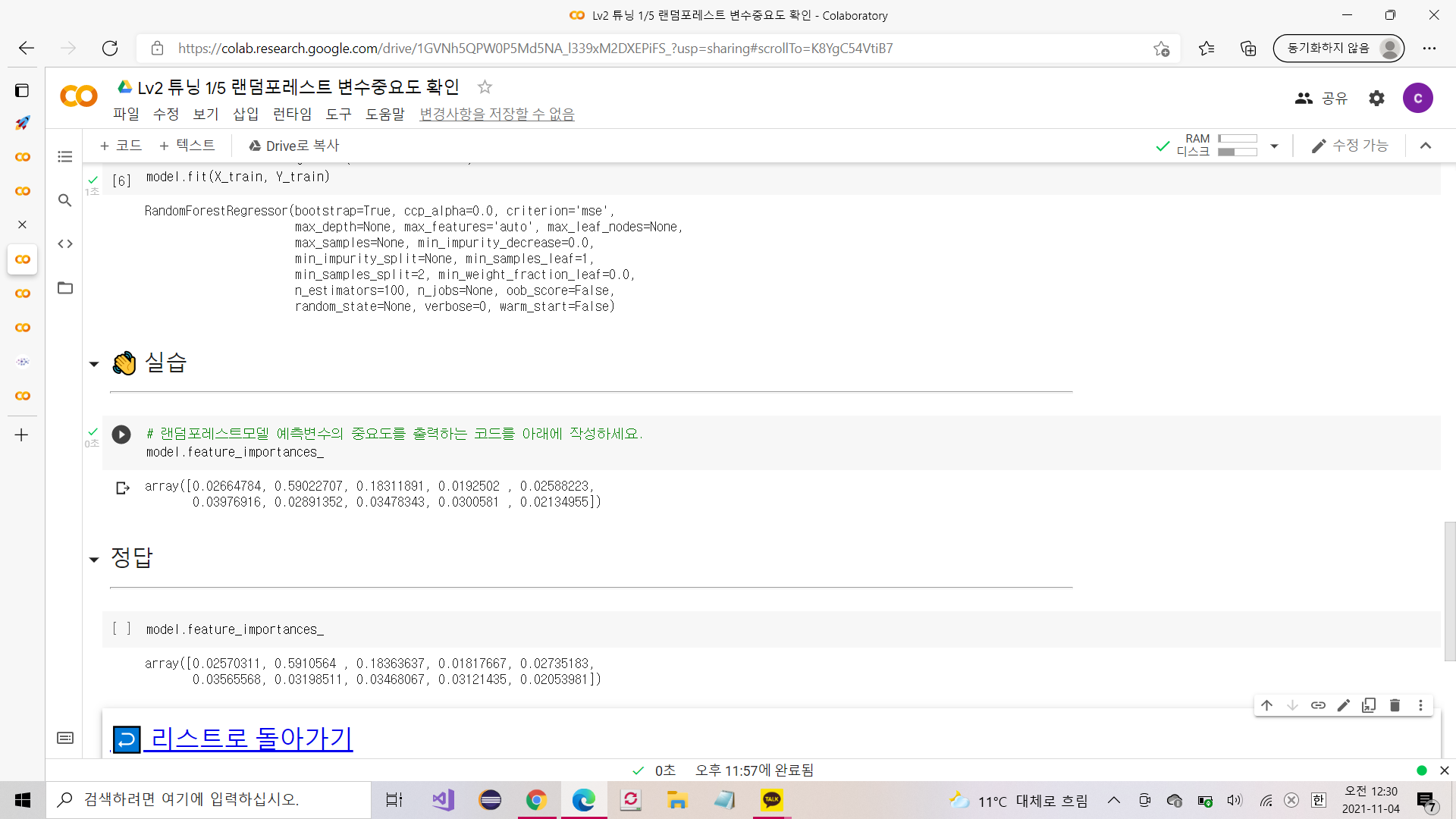
Task: Open the code snippets sidebar icon
Action: tap(65, 244)
